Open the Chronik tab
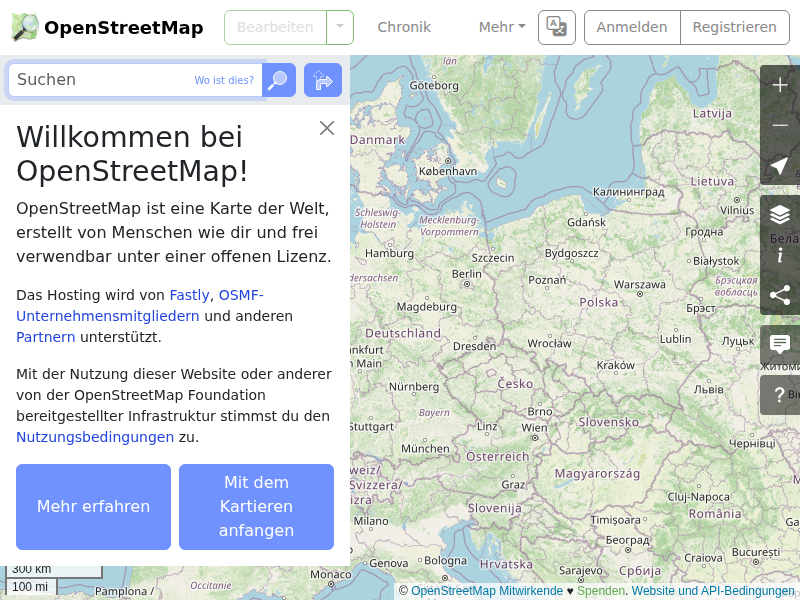The width and height of the screenshot is (800, 600). point(404,27)
